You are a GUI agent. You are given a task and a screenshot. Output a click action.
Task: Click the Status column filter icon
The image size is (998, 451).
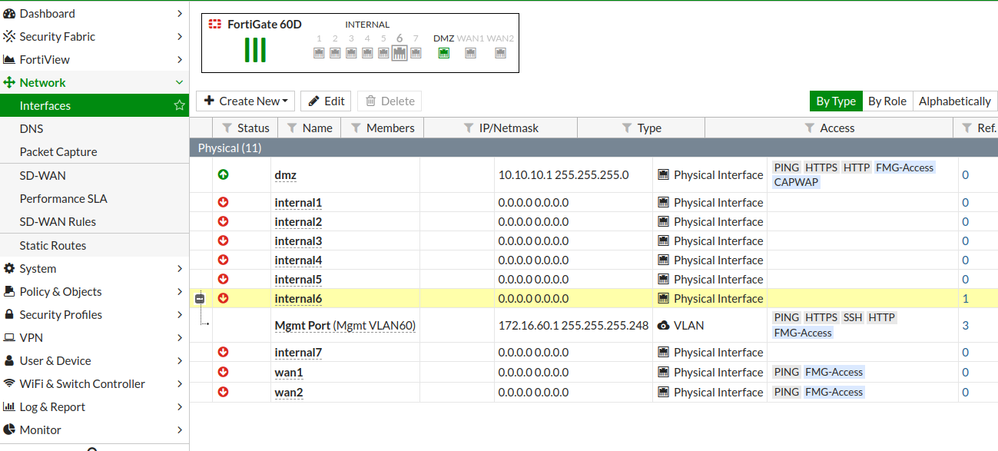[227, 128]
